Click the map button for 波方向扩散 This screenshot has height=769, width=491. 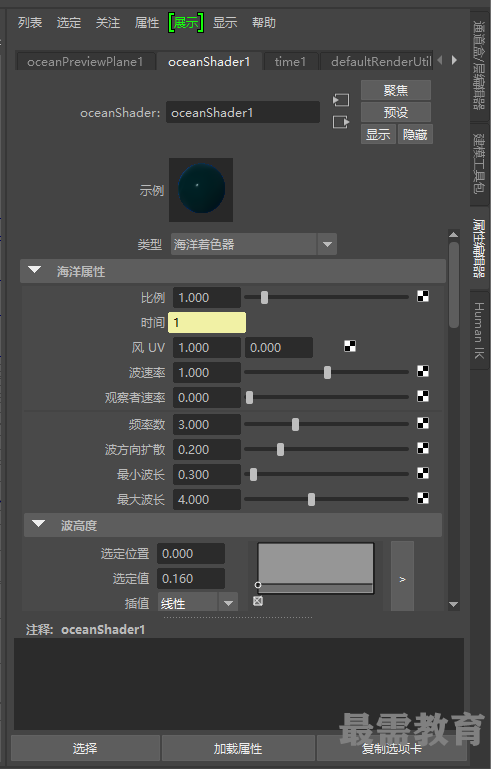[423, 448]
